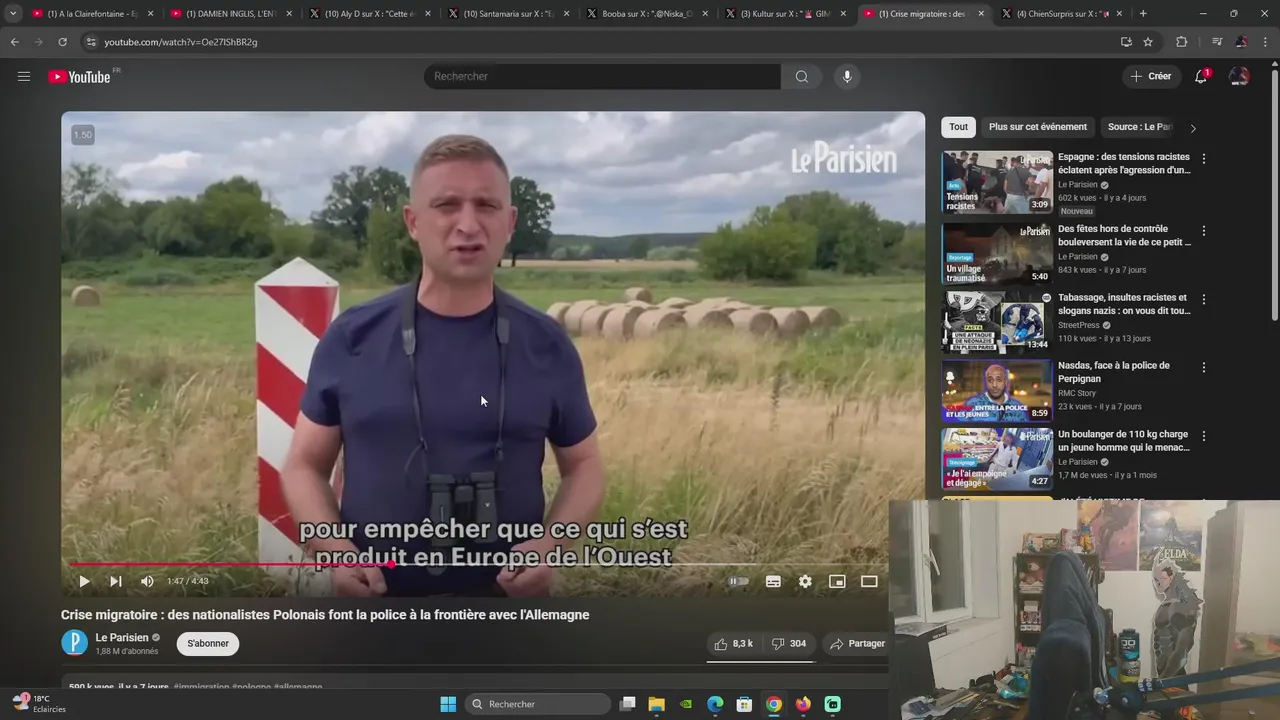This screenshot has height=720, width=1280.
Task: Open RMC Story 8:59 video thumbnail
Action: tap(997, 391)
